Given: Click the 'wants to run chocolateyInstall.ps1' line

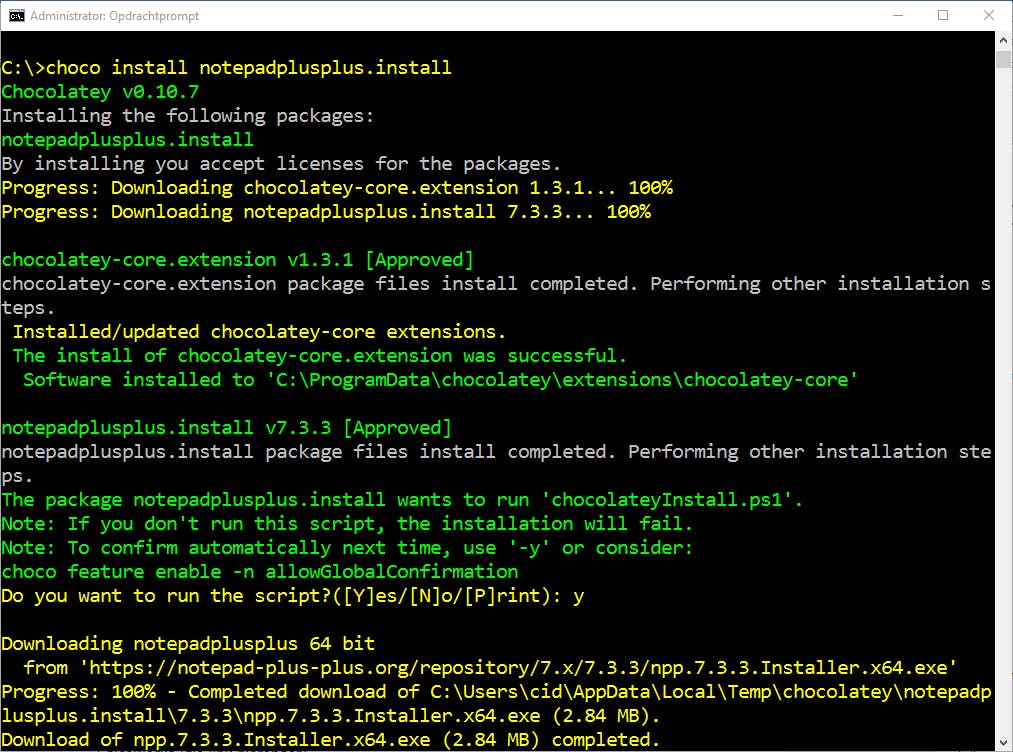Looking at the screenshot, I should click(x=402, y=499).
